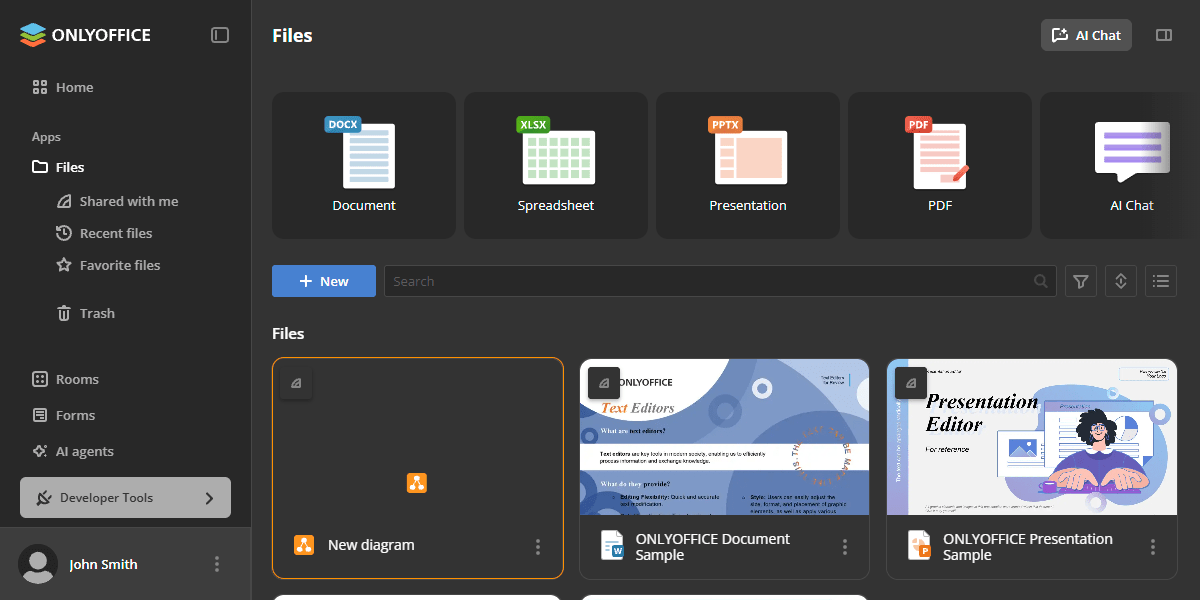1200x600 pixels.
Task: Click the John Smith name
Action: pos(104,564)
